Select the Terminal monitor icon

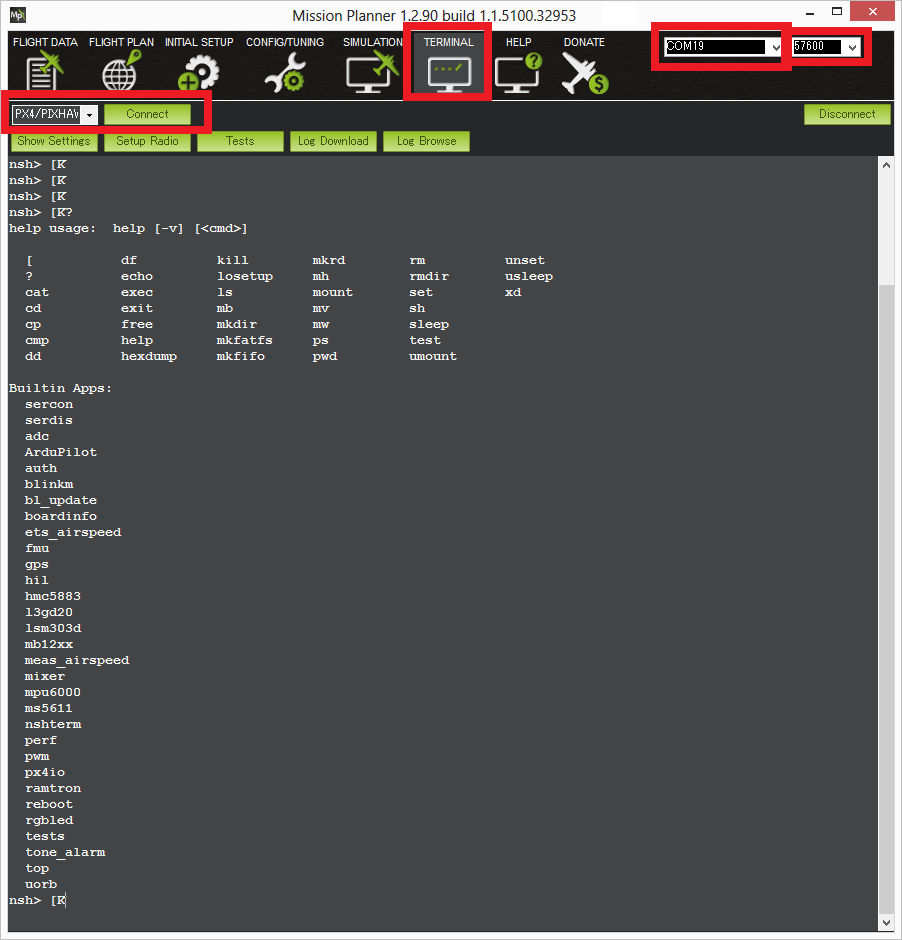[x=448, y=73]
